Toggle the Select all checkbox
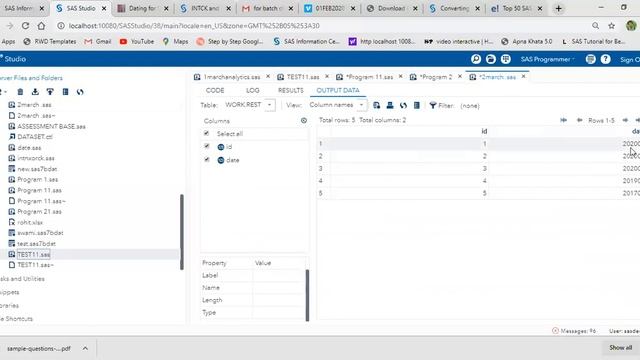 coord(207,133)
